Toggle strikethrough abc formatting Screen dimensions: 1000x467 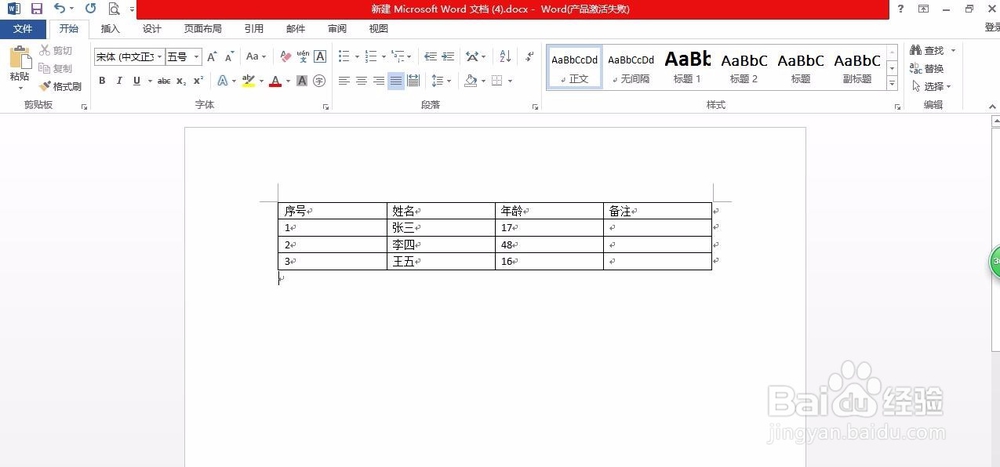tap(164, 81)
